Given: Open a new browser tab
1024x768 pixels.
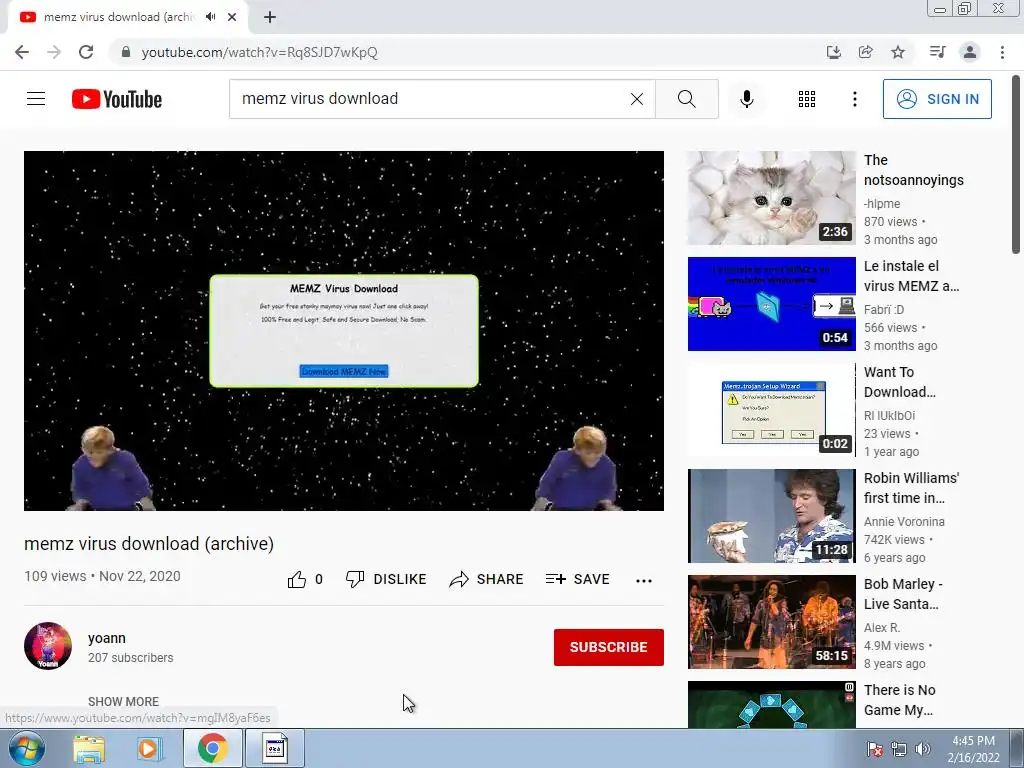Looking at the screenshot, I should point(270,17).
